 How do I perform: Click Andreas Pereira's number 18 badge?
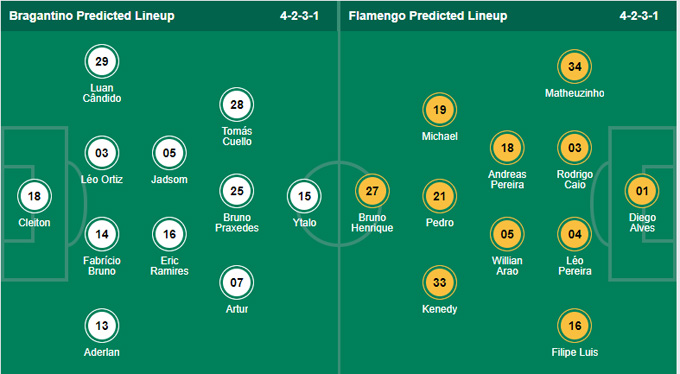[x=507, y=148]
